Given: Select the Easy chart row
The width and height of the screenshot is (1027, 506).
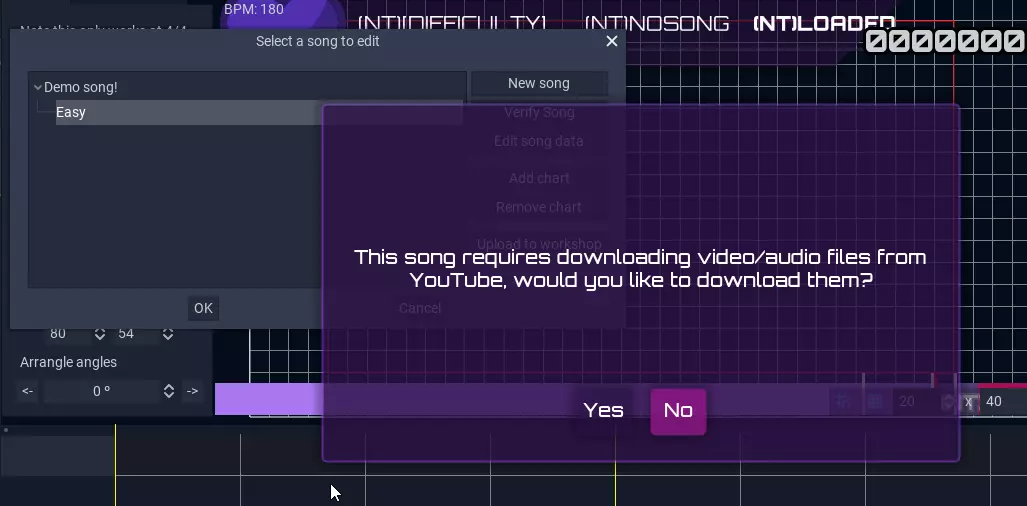Looking at the screenshot, I should [259, 113].
